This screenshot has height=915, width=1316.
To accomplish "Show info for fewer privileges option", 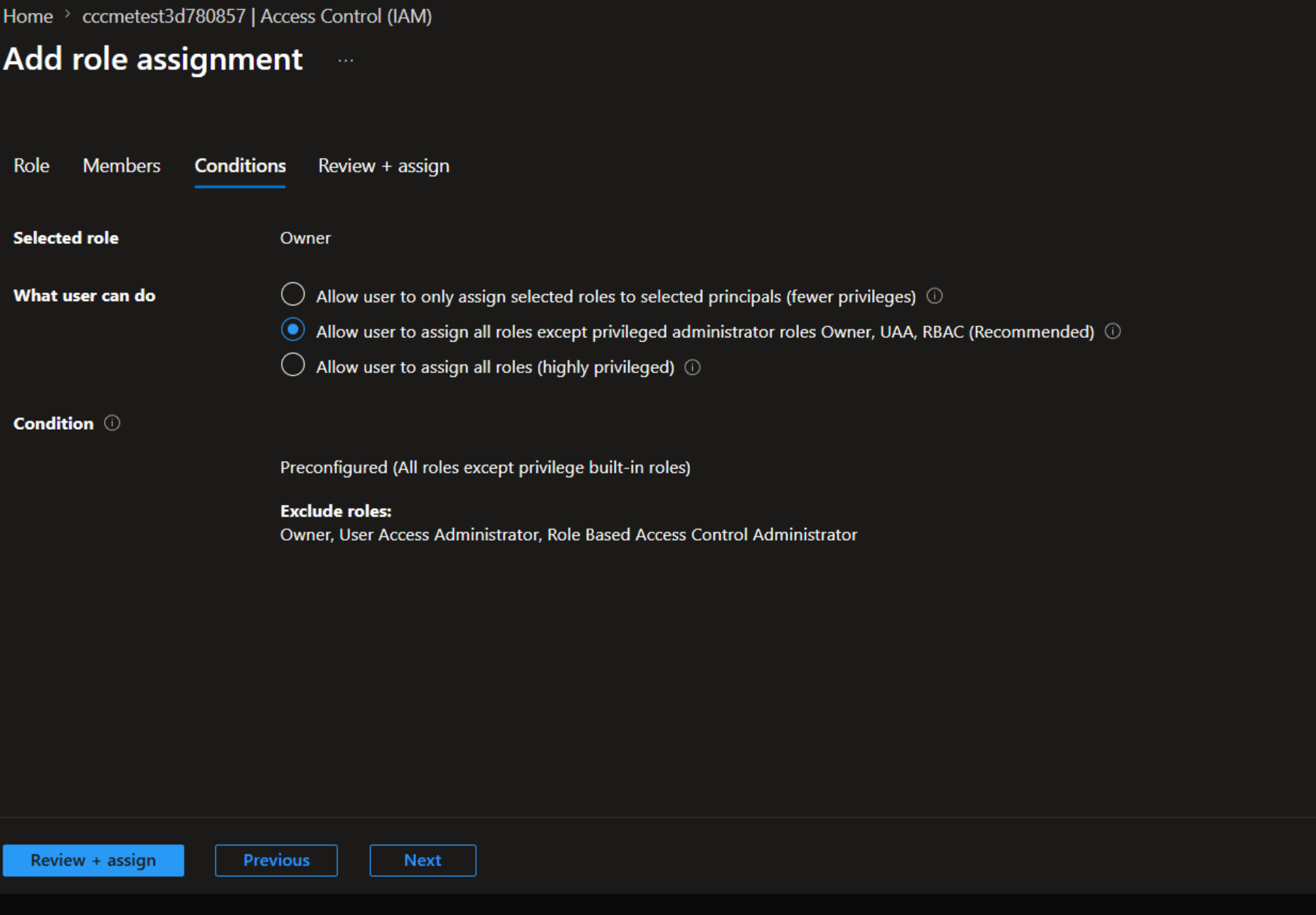I will 935,296.
